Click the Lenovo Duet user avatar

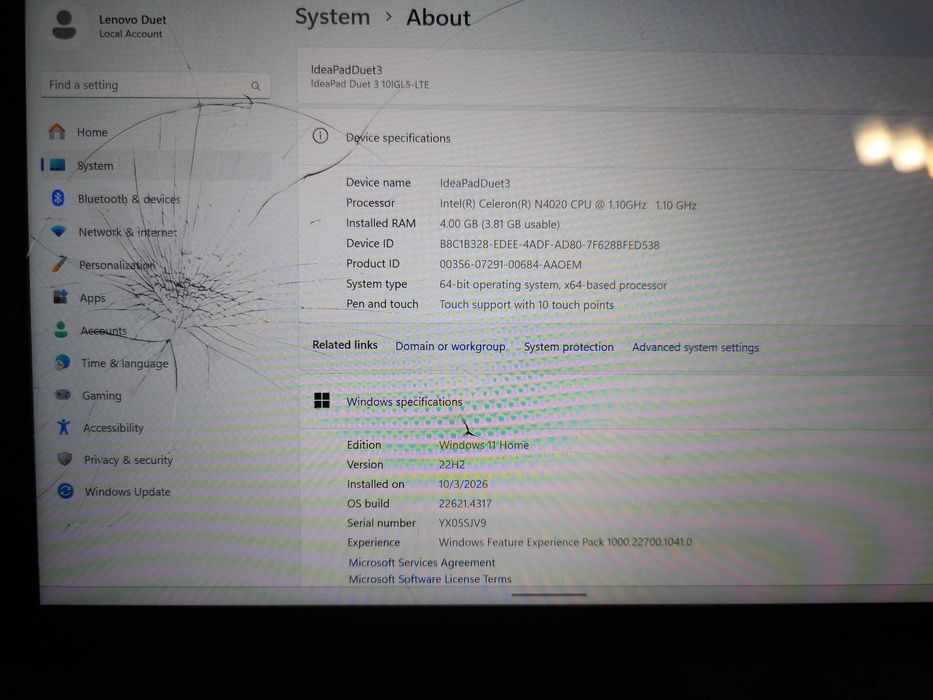coord(64,25)
